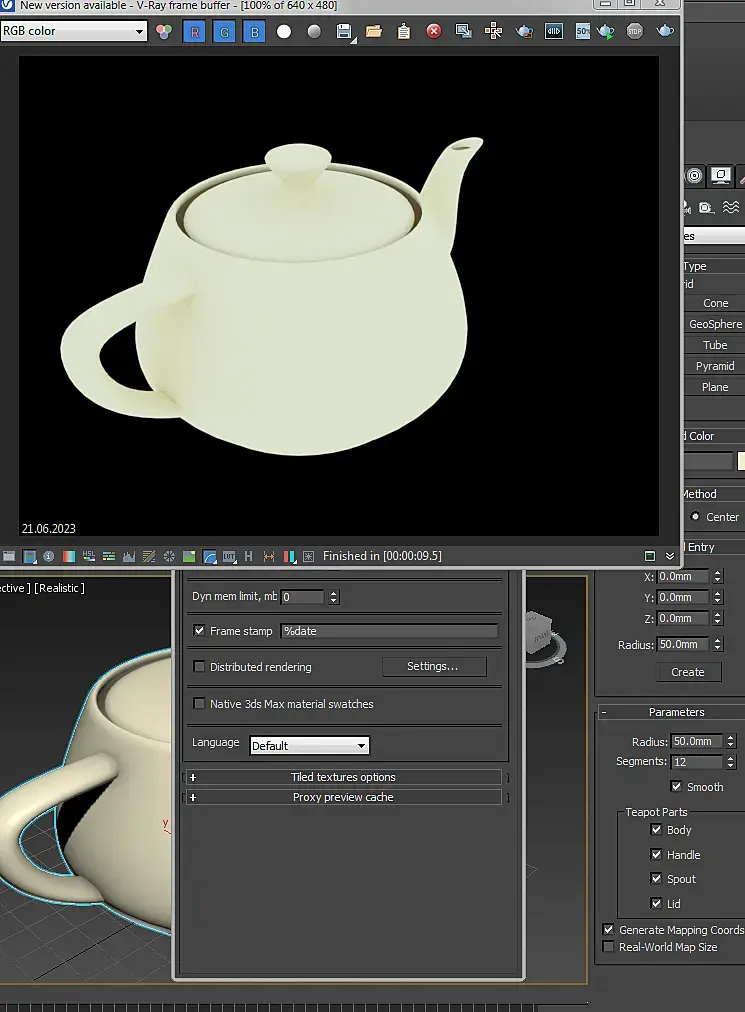The width and height of the screenshot is (745, 1012).
Task: Select the Center creation method radio button
Action: (695, 517)
